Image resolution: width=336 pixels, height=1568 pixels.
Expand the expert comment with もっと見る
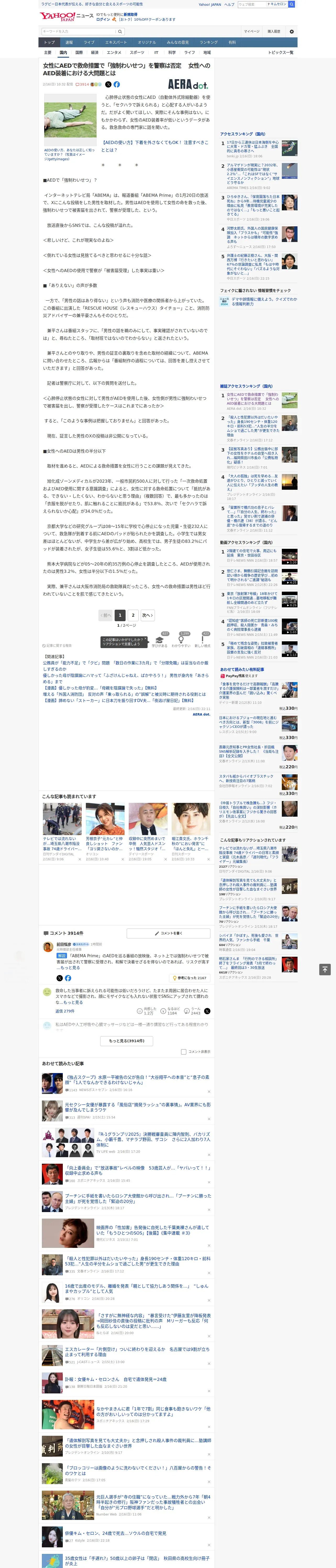pos(70,967)
